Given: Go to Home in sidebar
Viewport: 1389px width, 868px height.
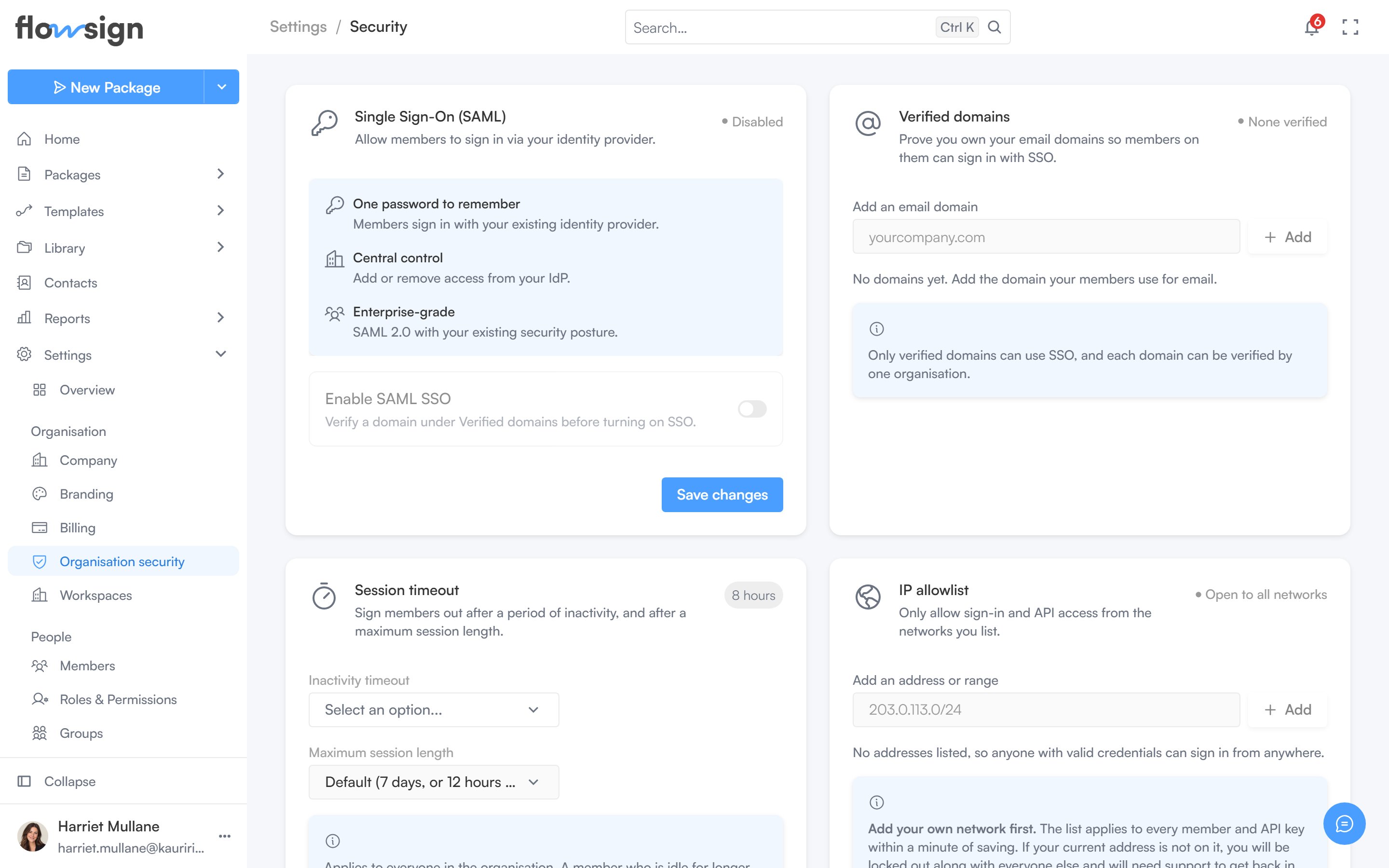Looking at the screenshot, I should [x=123, y=139].
